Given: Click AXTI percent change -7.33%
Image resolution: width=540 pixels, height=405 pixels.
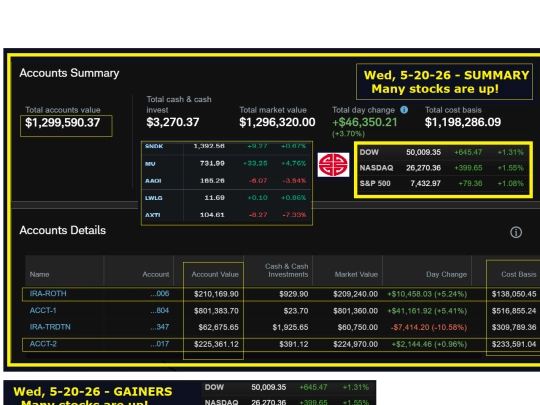Looking at the screenshot, I should point(294,215).
